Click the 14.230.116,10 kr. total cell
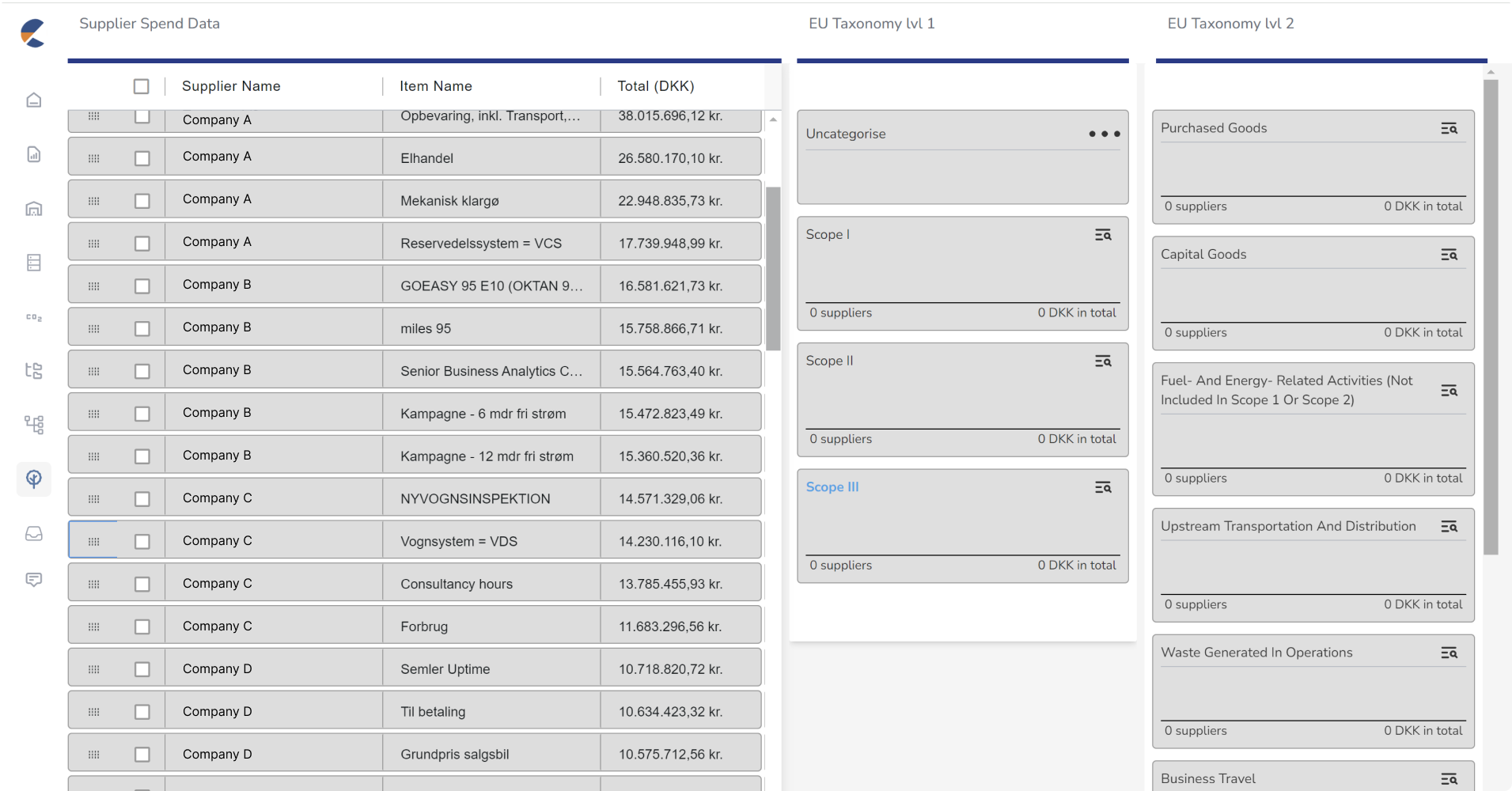Image resolution: width=1512 pixels, height=791 pixels. 680,541
